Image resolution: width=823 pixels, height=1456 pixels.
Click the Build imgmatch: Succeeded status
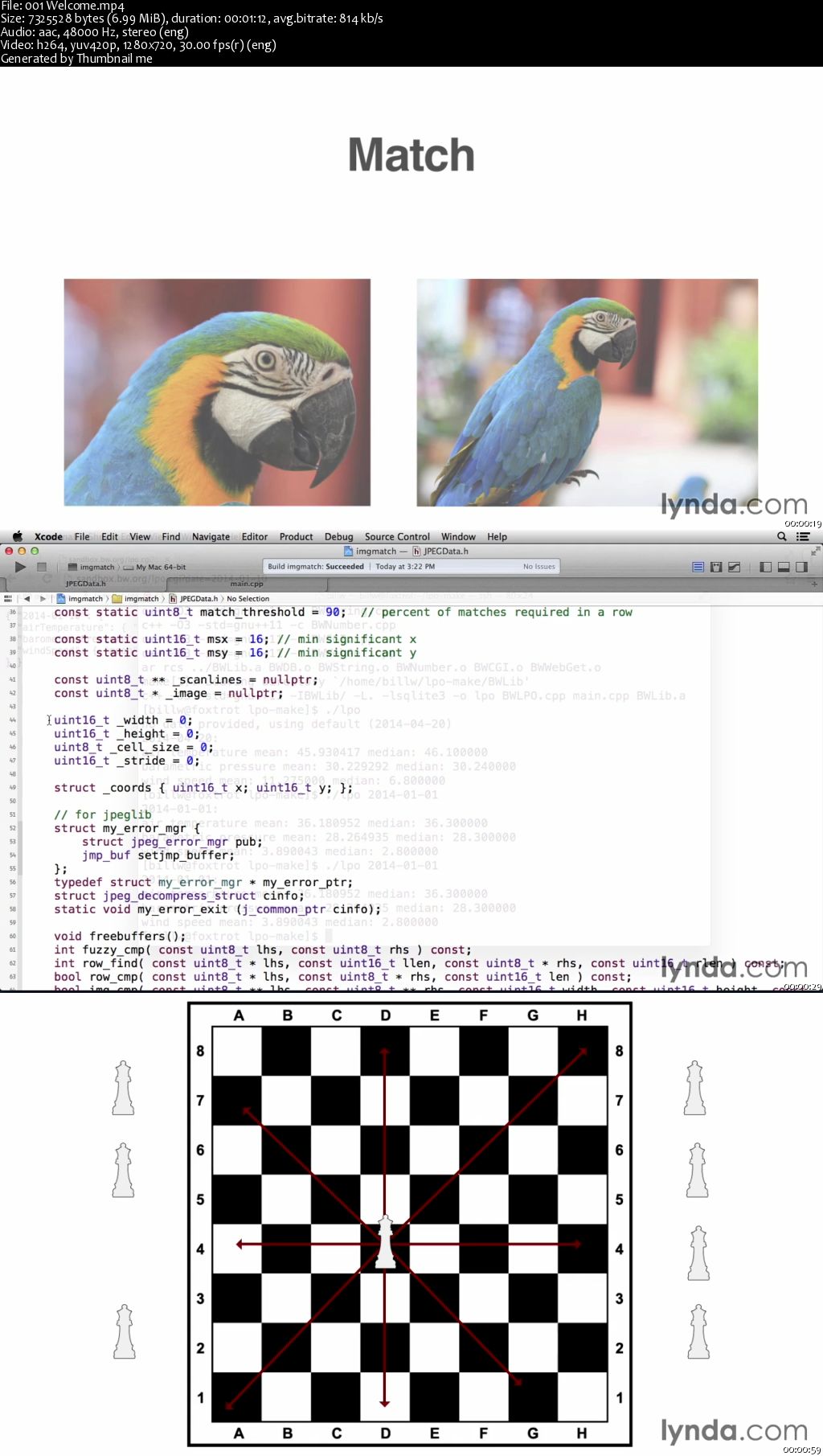(x=316, y=567)
